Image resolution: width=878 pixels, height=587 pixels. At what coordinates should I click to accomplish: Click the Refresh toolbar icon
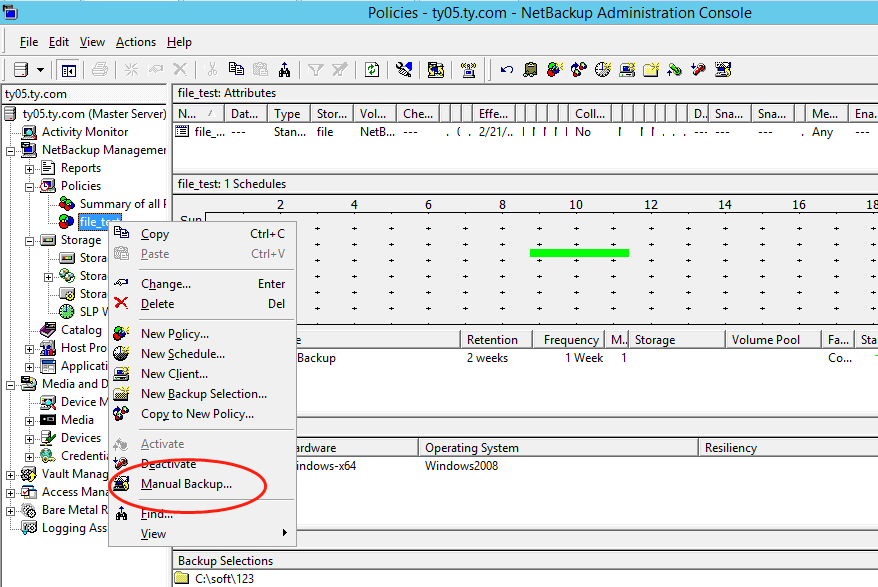[x=372, y=69]
